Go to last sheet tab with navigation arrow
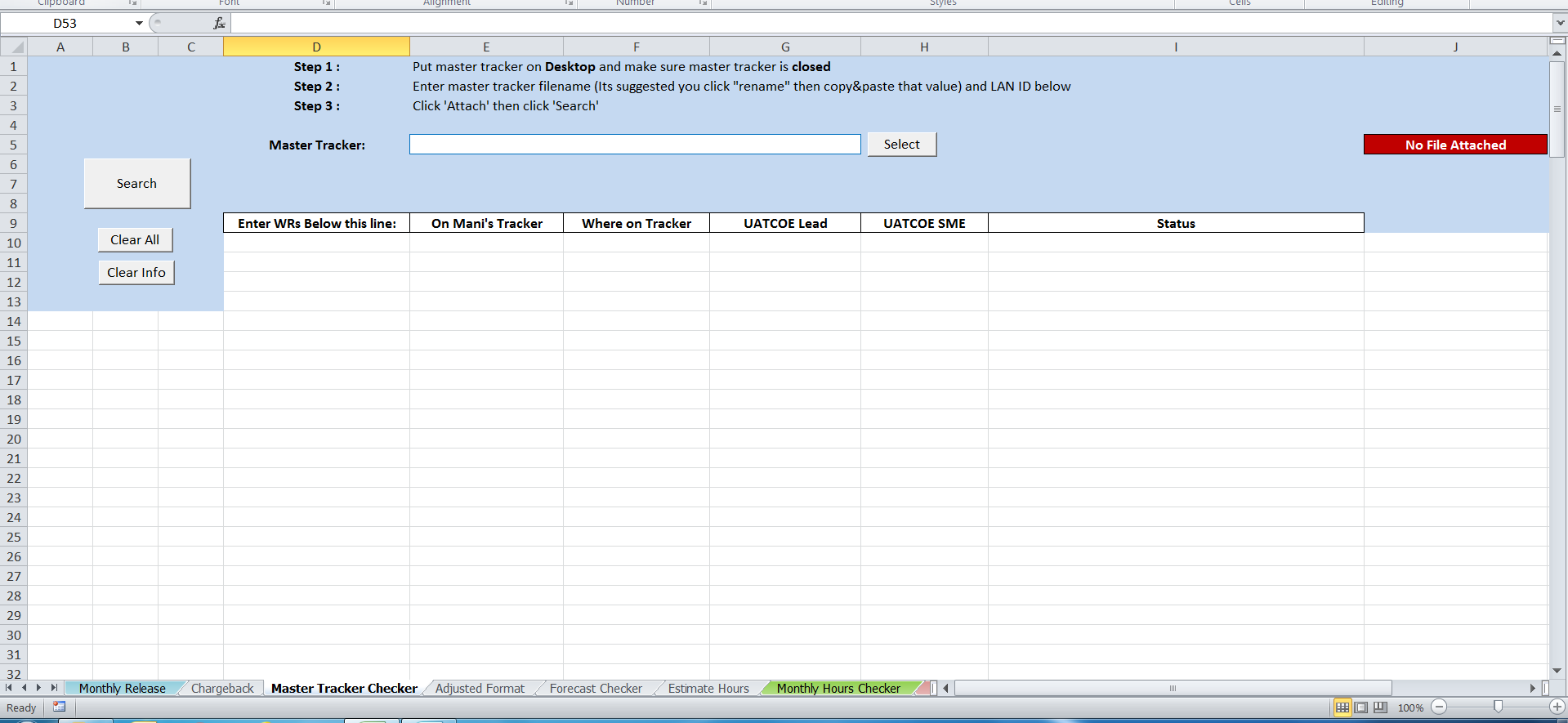The width and height of the screenshot is (1568, 723). click(54, 688)
